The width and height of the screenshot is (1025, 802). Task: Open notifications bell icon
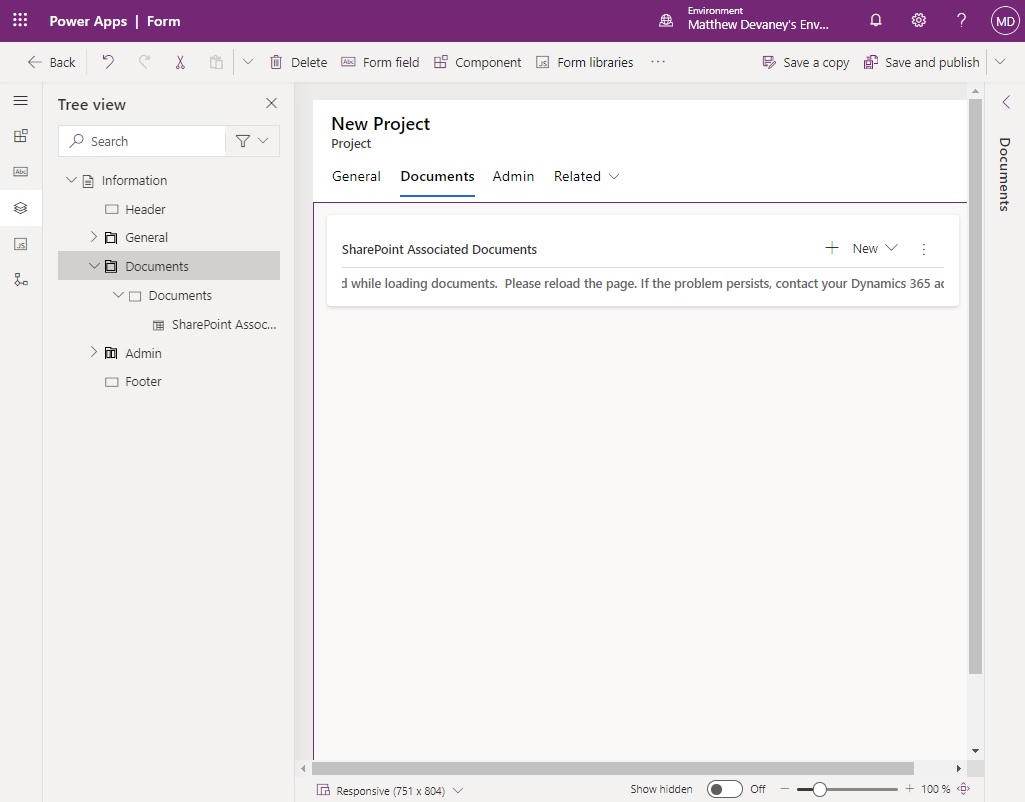point(875,20)
